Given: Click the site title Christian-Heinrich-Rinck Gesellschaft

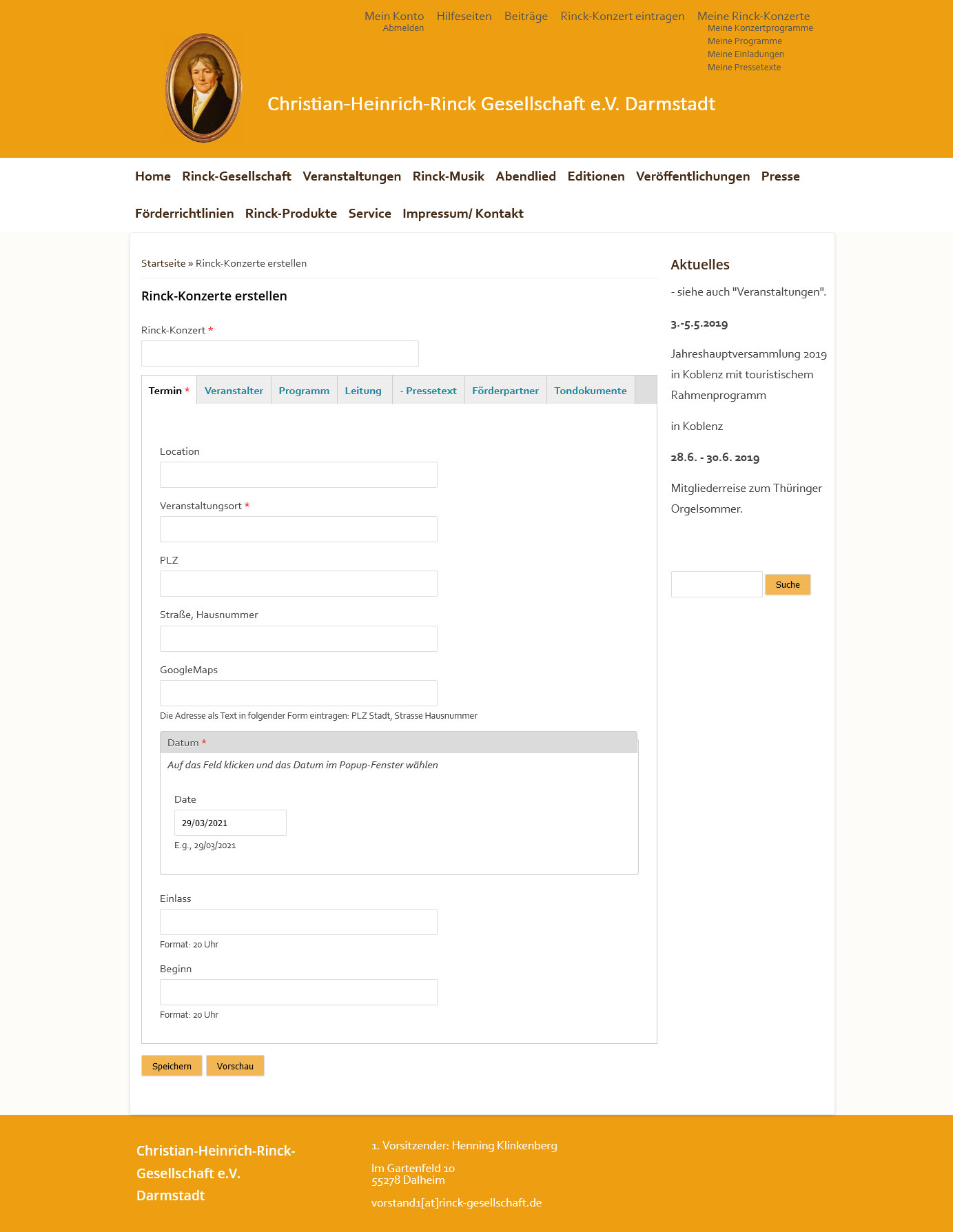Looking at the screenshot, I should [491, 104].
